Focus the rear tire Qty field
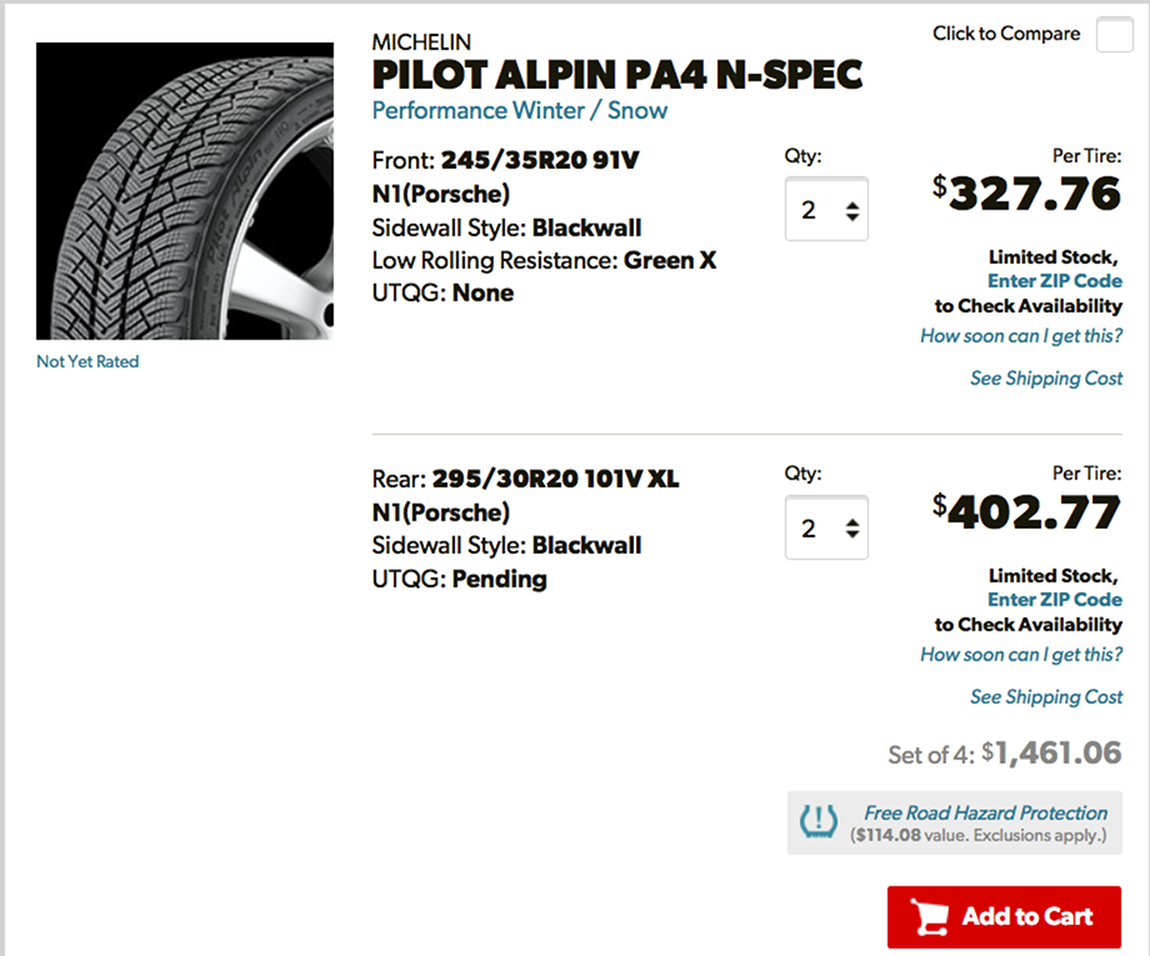Screen dimensions: 1150x956 pos(827,528)
